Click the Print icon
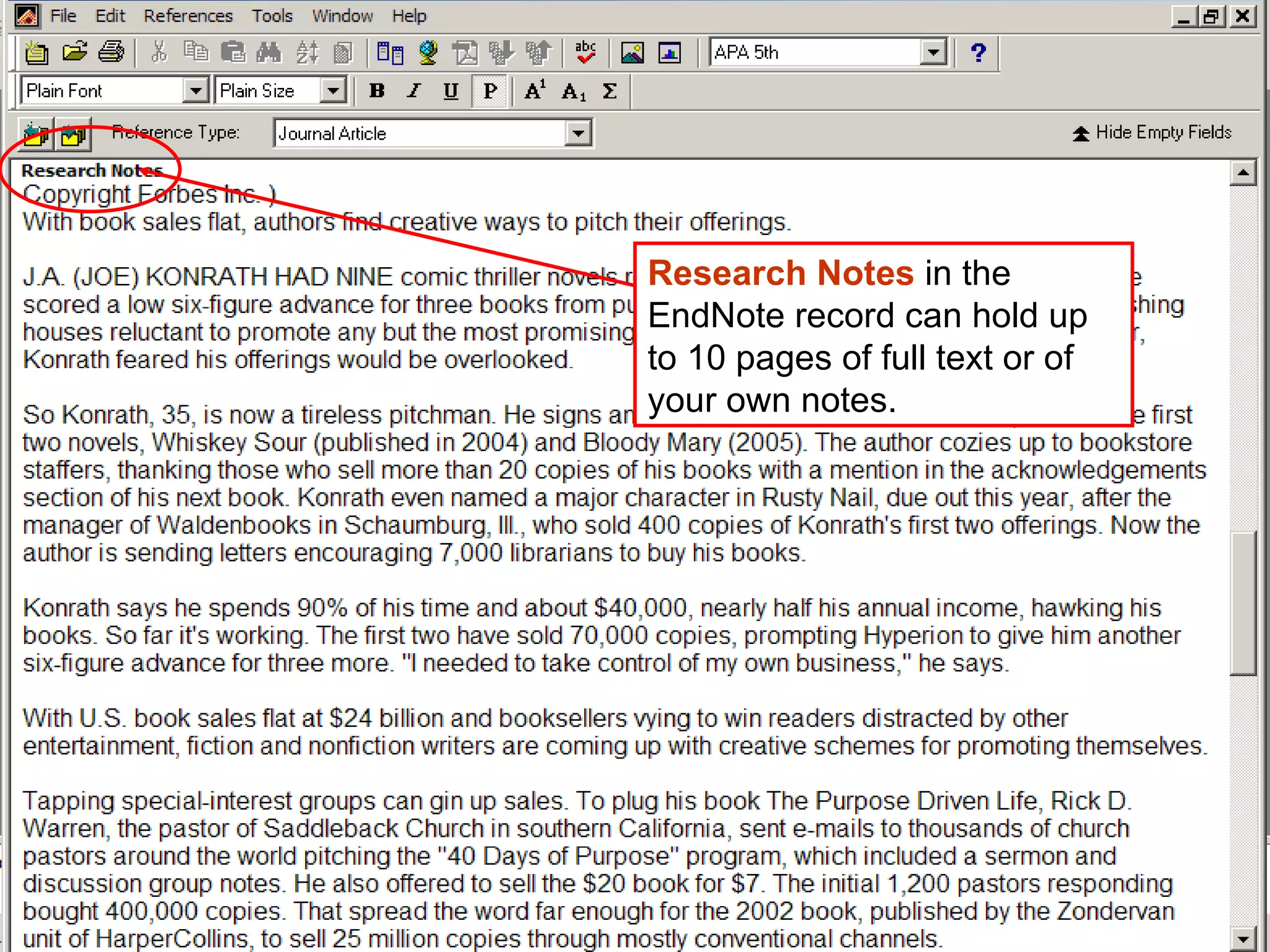 (112, 53)
